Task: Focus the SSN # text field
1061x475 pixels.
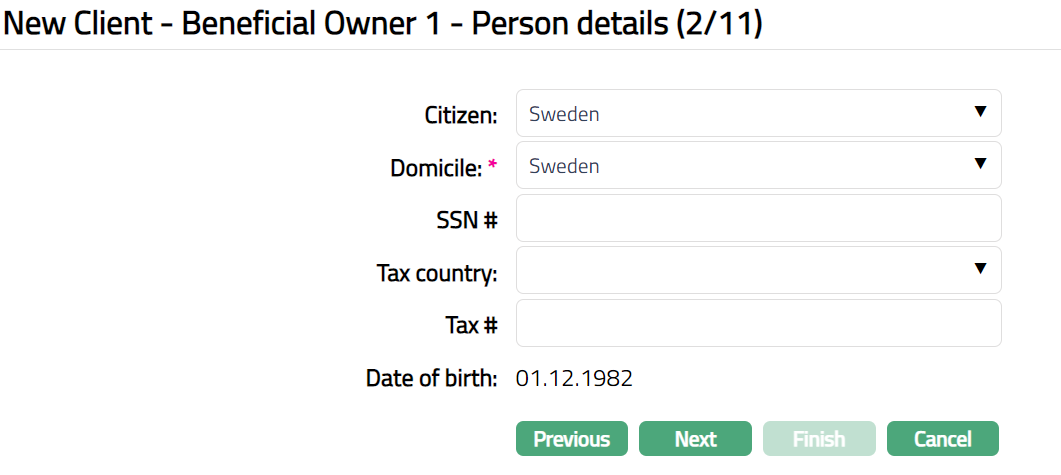Action: [758, 218]
